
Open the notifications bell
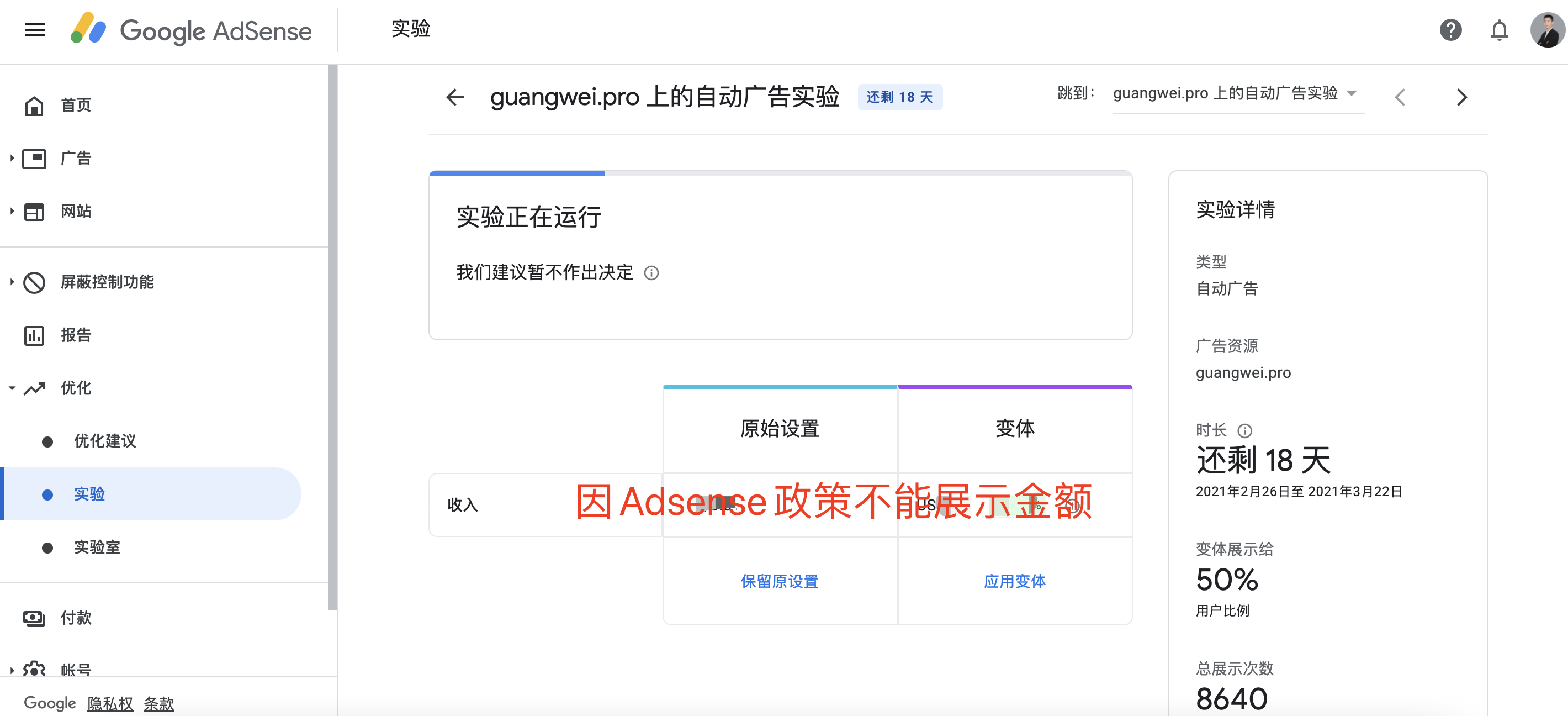click(1499, 30)
